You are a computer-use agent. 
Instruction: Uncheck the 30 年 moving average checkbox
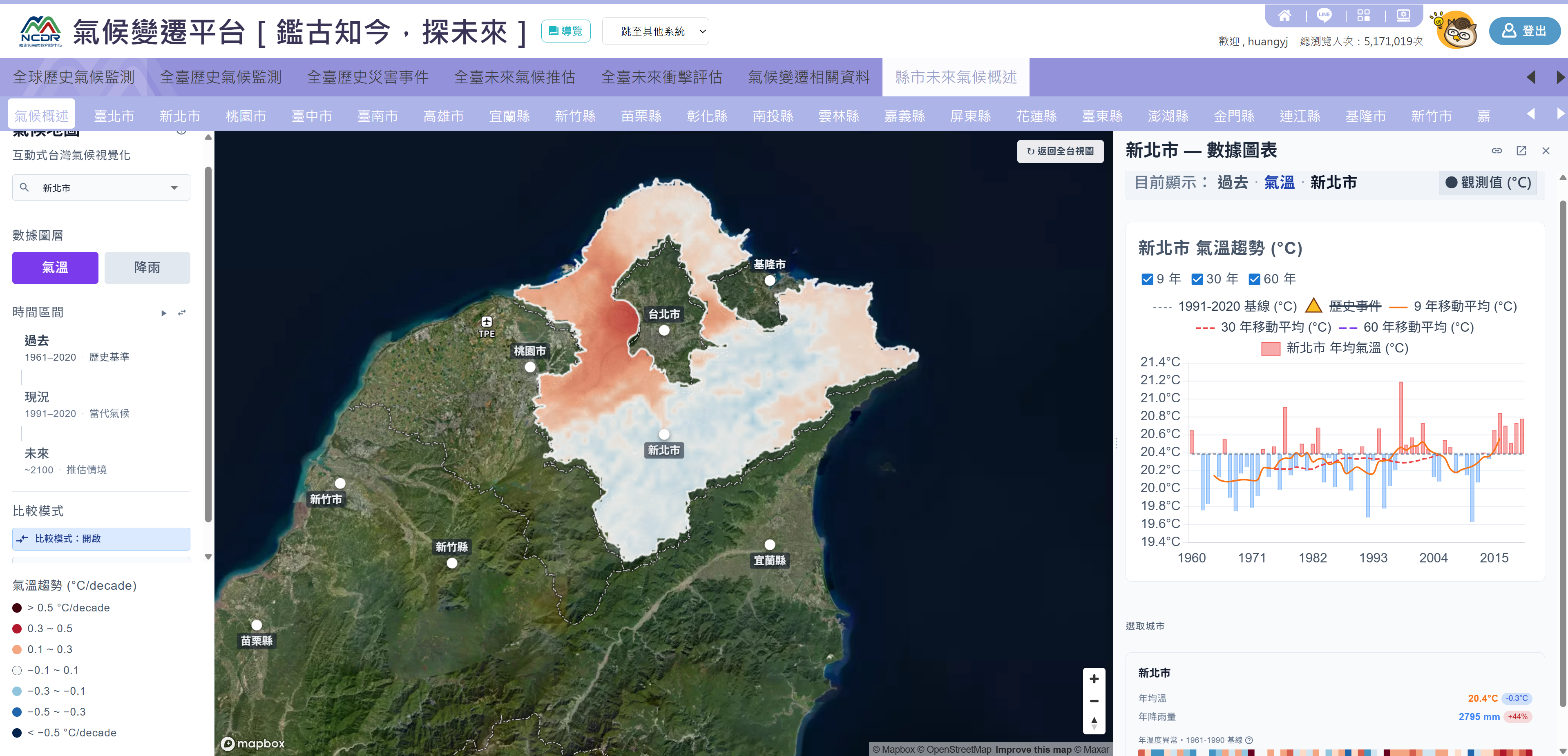tap(1197, 279)
